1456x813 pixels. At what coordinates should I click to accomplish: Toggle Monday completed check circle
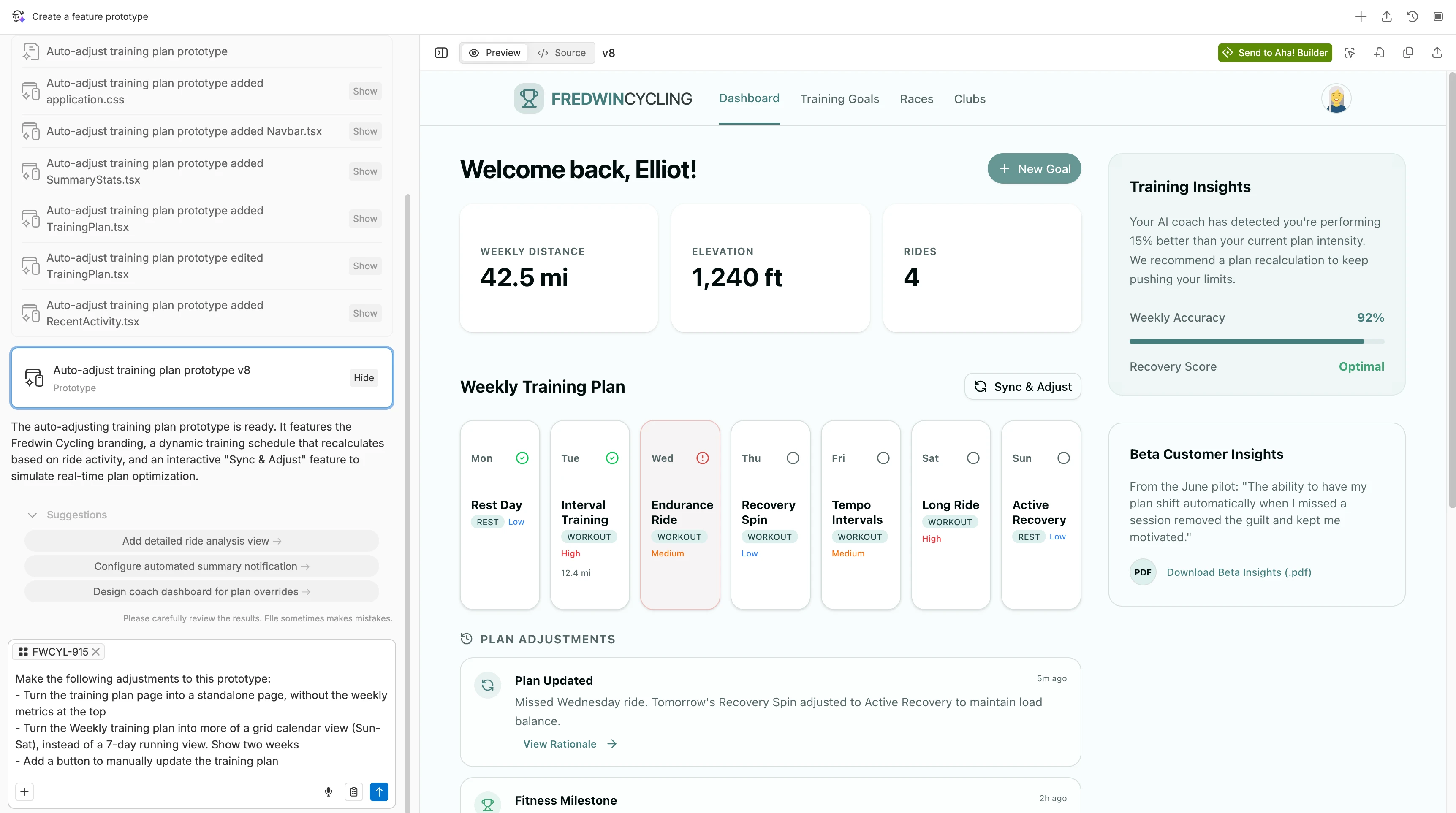click(x=522, y=458)
